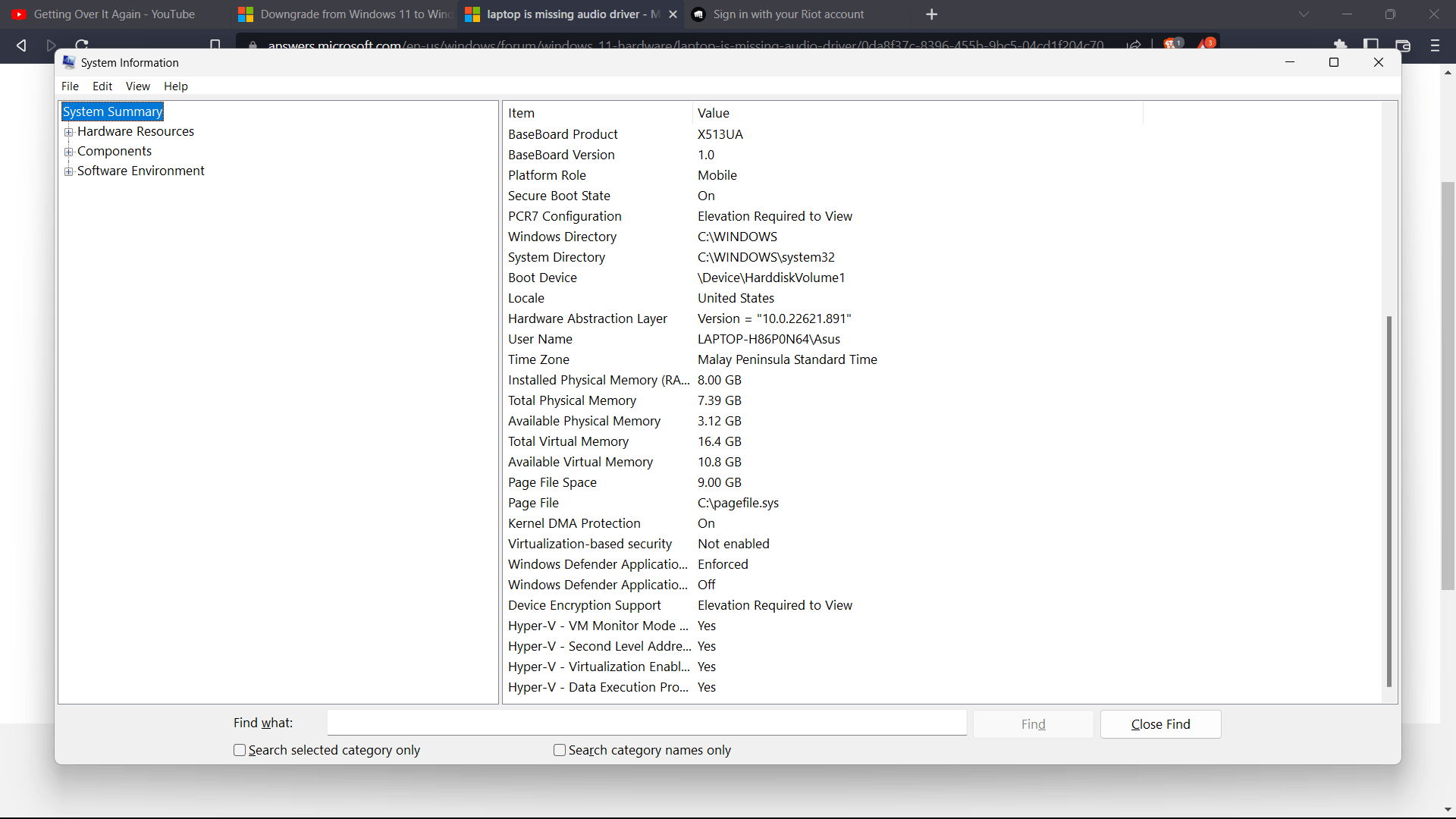Select the Windows Directory row
This screenshot has width=1456, height=819.
[x=942, y=237]
